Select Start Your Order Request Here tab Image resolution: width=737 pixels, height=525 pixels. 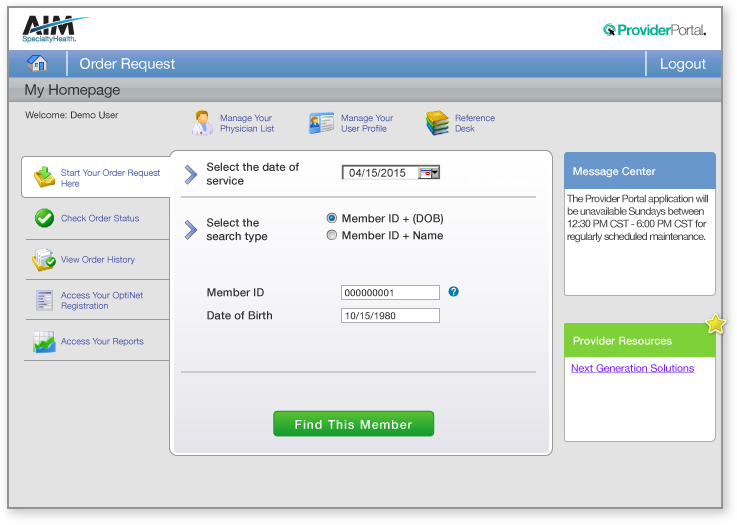click(x=96, y=178)
